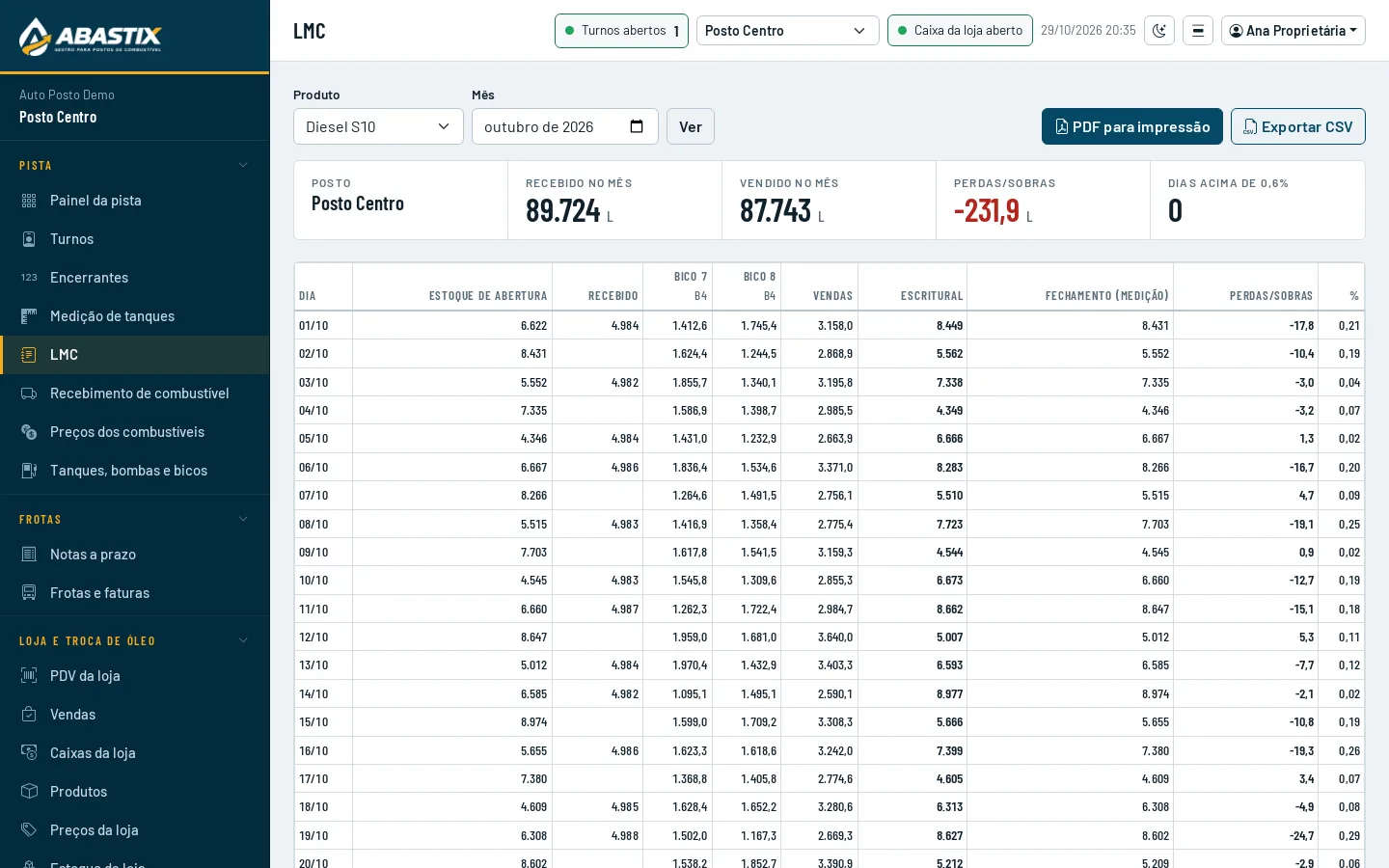This screenshot has width=1389, height=868.
Task: Go to Turnos in the sidebar
Action: pos(135,239)
